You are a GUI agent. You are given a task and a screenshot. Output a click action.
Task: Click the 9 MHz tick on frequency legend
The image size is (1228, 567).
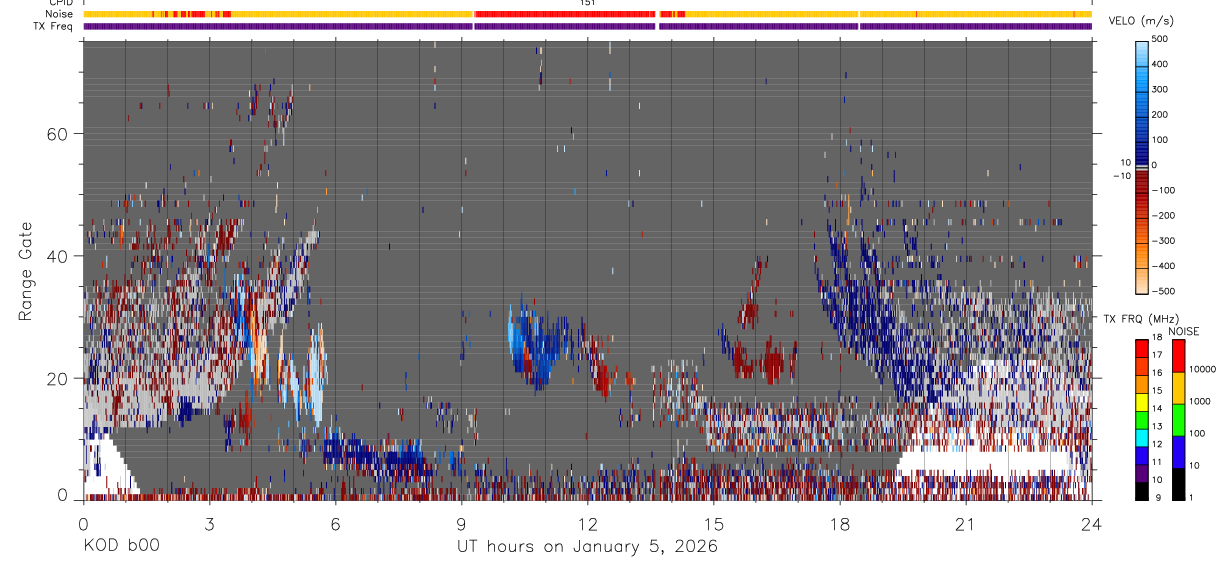click(1159, 497)
